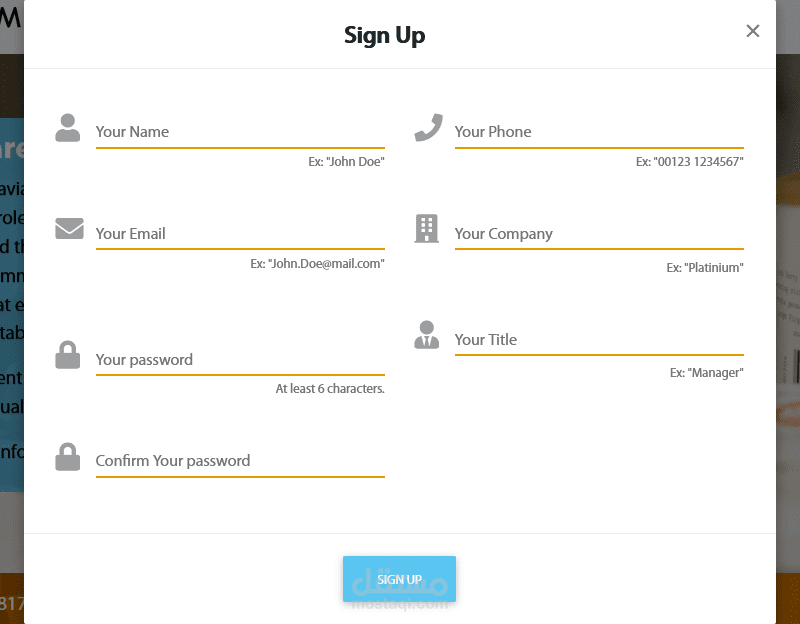The height and width of the screenshot is (624, 800).
Task: Click the "Platinium" example hint text
Action: 705,268
